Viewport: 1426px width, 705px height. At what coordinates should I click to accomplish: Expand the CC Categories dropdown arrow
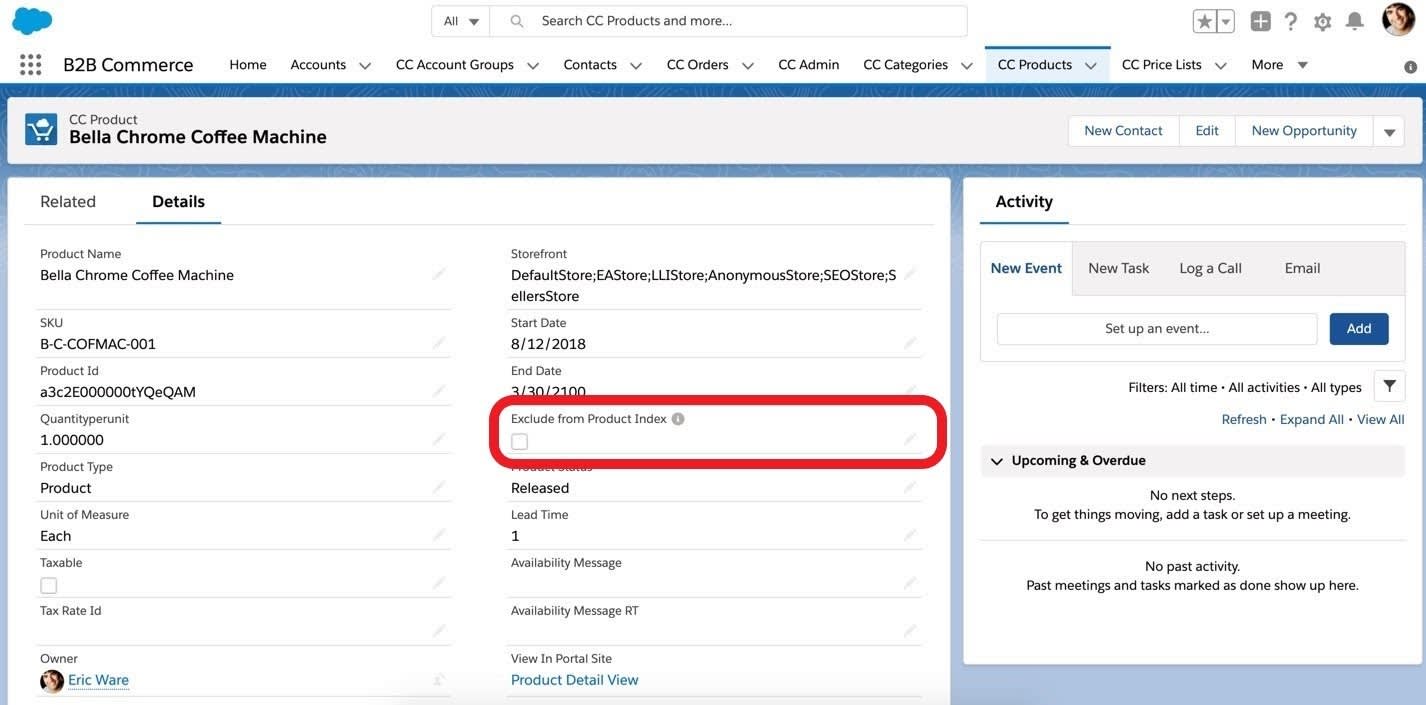[967, 65]
